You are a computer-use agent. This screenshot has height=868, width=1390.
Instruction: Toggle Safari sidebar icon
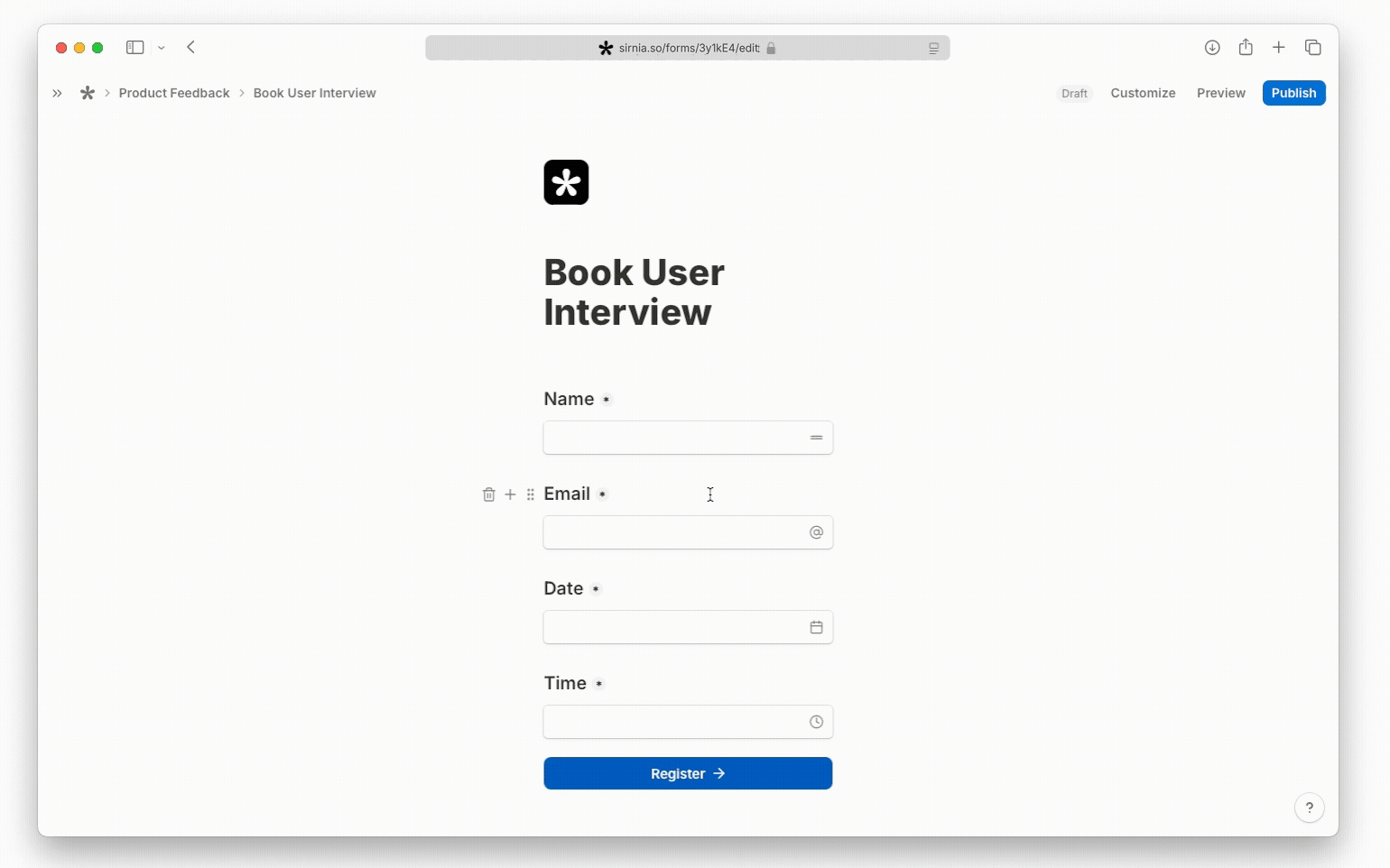[135, 48]
